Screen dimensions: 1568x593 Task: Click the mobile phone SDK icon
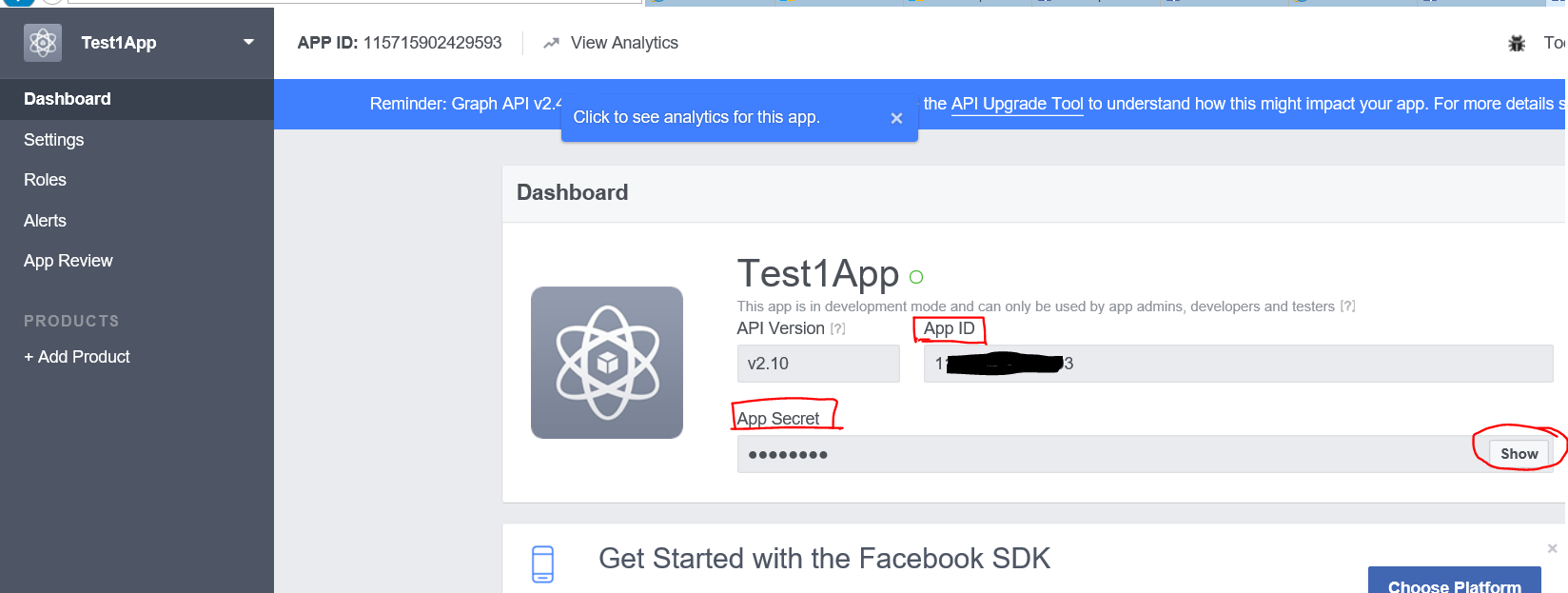coord(542,563)
